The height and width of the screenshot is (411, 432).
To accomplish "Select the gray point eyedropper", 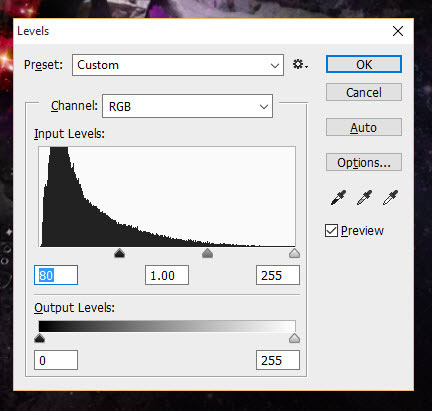I will [x=364, y=198].
